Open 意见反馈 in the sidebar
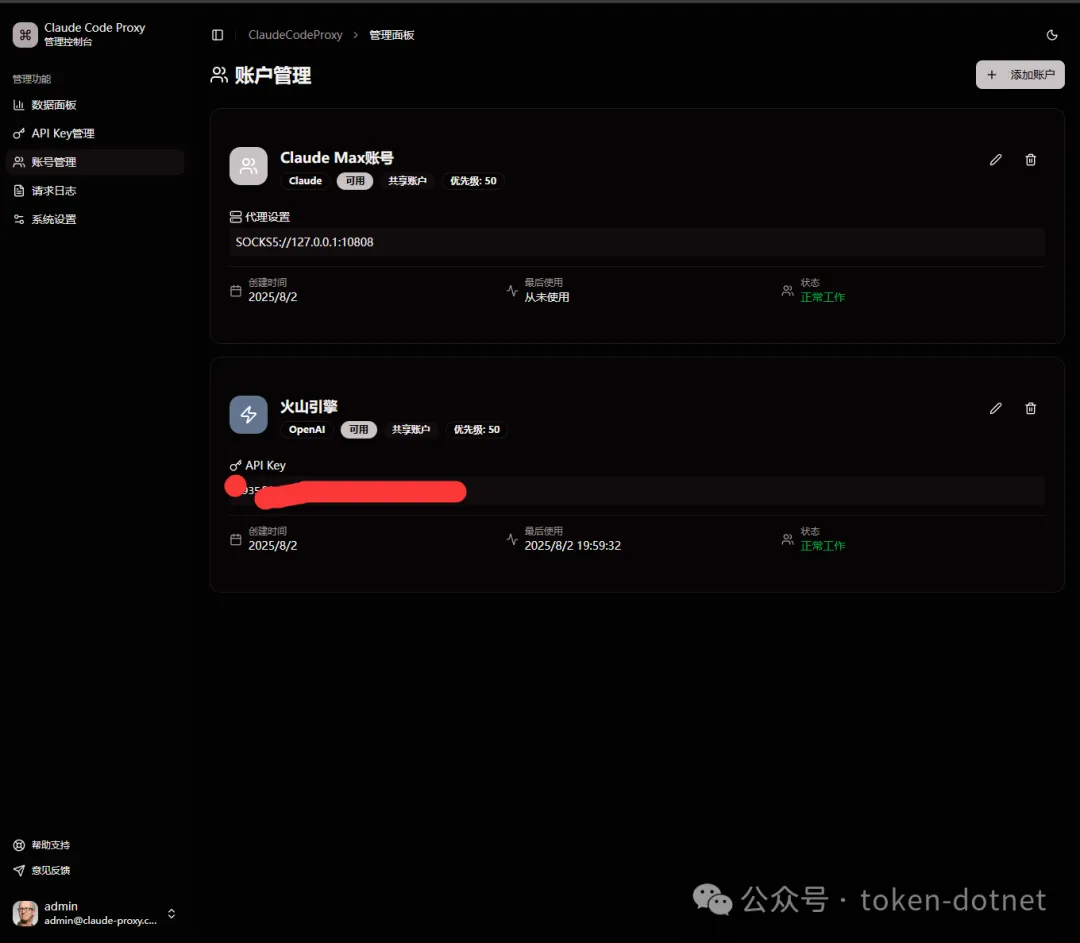 (x=50, y=871)
